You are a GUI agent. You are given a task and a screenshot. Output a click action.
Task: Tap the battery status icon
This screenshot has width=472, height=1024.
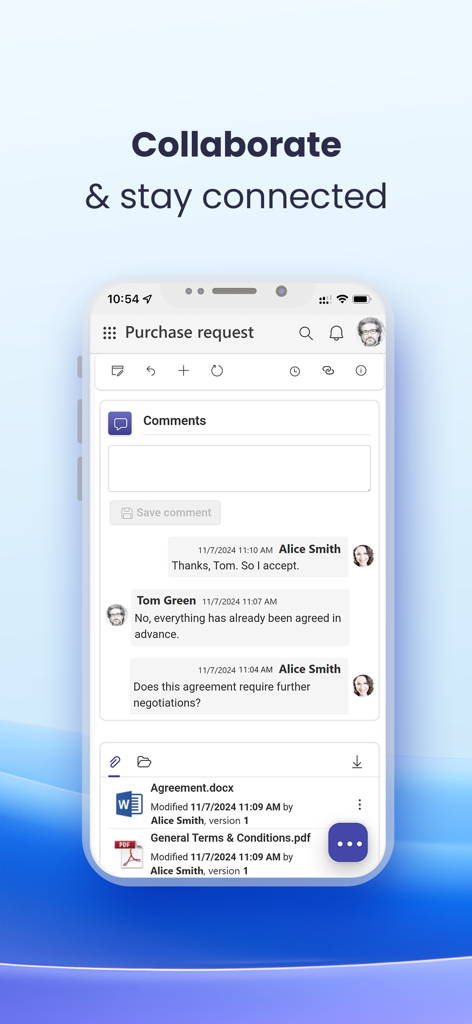point(362,299)
